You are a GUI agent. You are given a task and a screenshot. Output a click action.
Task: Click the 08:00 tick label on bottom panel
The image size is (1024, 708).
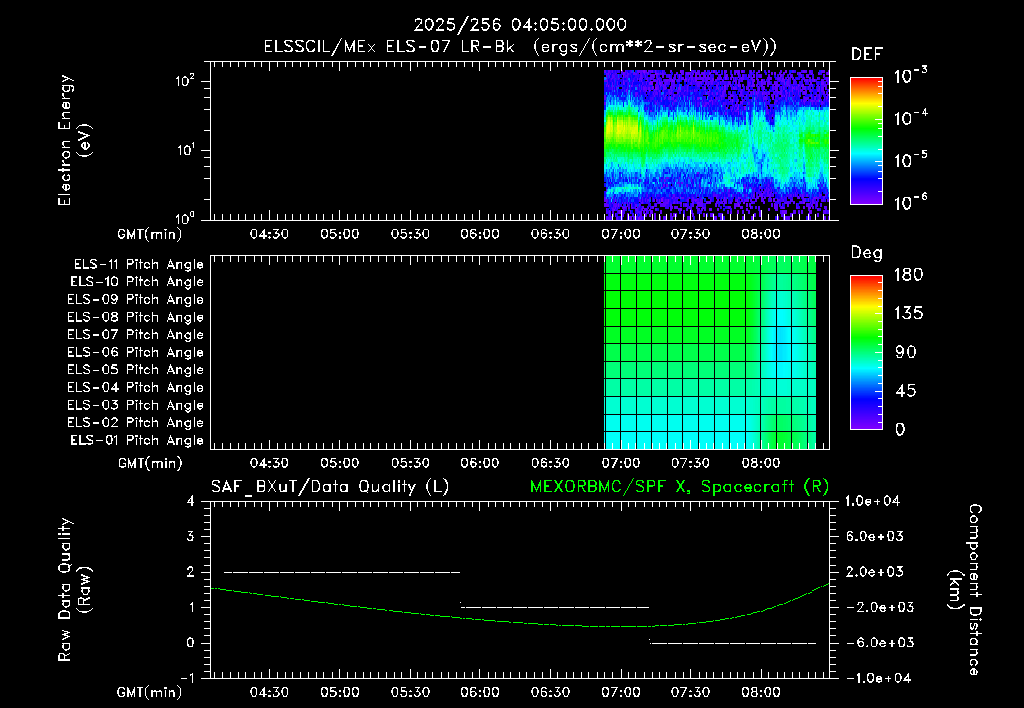click(761, 692)
